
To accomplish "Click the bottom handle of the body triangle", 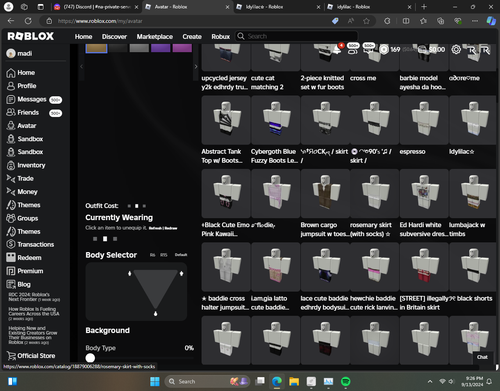I will coord(155,314).
